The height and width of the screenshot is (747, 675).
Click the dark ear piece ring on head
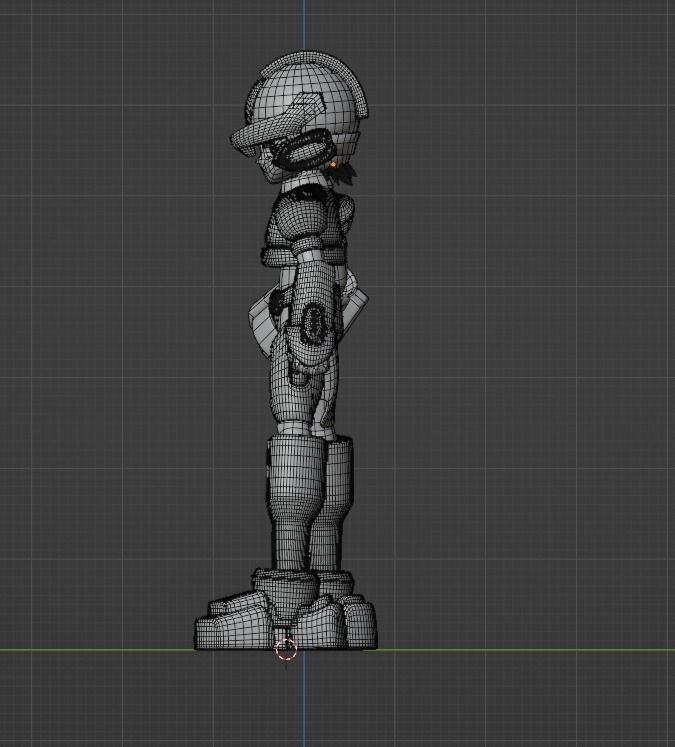pyautogui.click(x=303, y=149)
